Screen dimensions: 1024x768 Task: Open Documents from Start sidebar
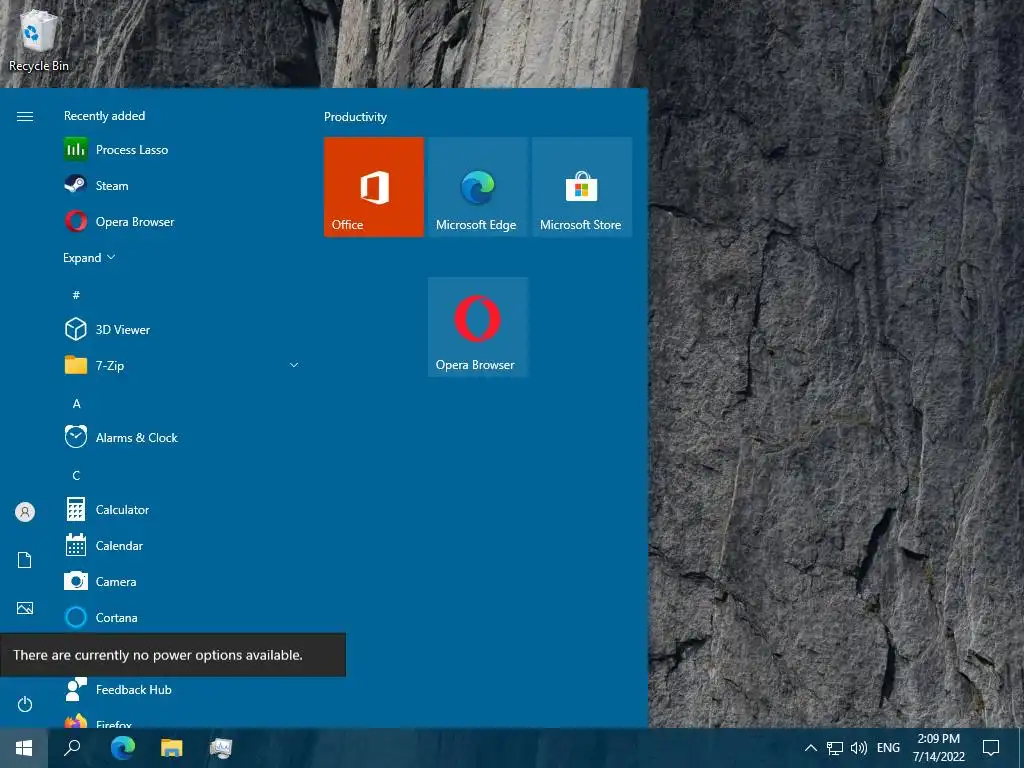25,560
